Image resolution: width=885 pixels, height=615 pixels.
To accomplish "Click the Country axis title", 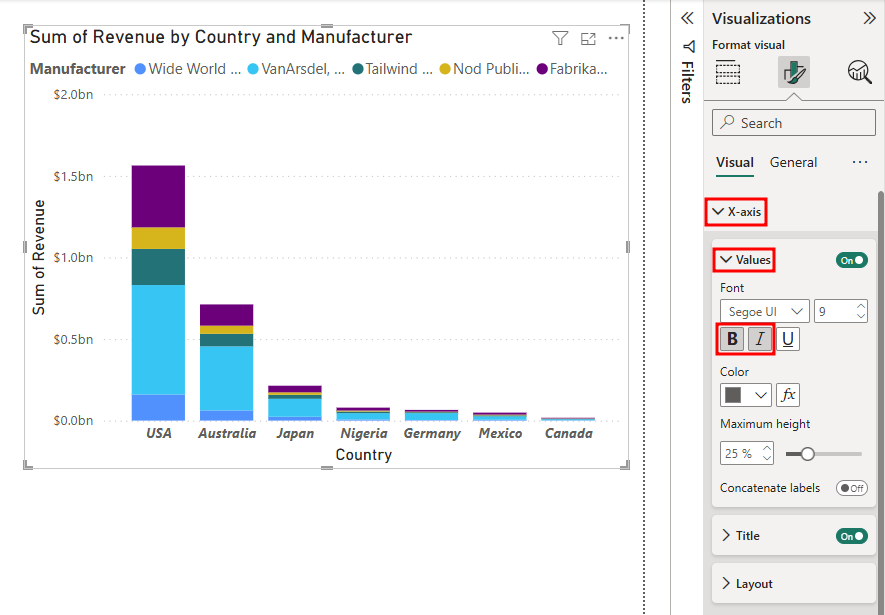I will click(x=363, y=455).
